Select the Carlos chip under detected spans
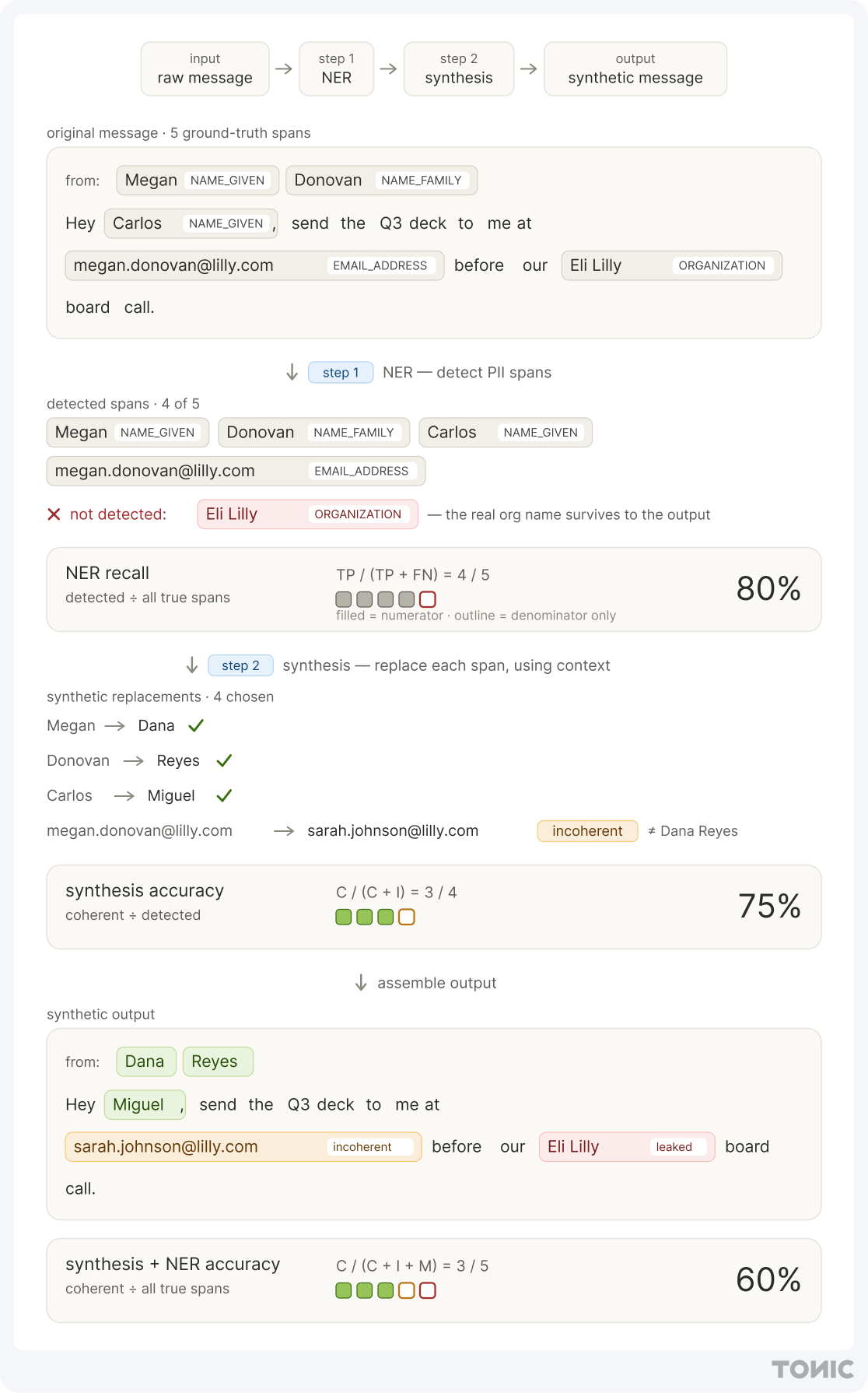This screenshot has width=868, height=1393. 506,433
